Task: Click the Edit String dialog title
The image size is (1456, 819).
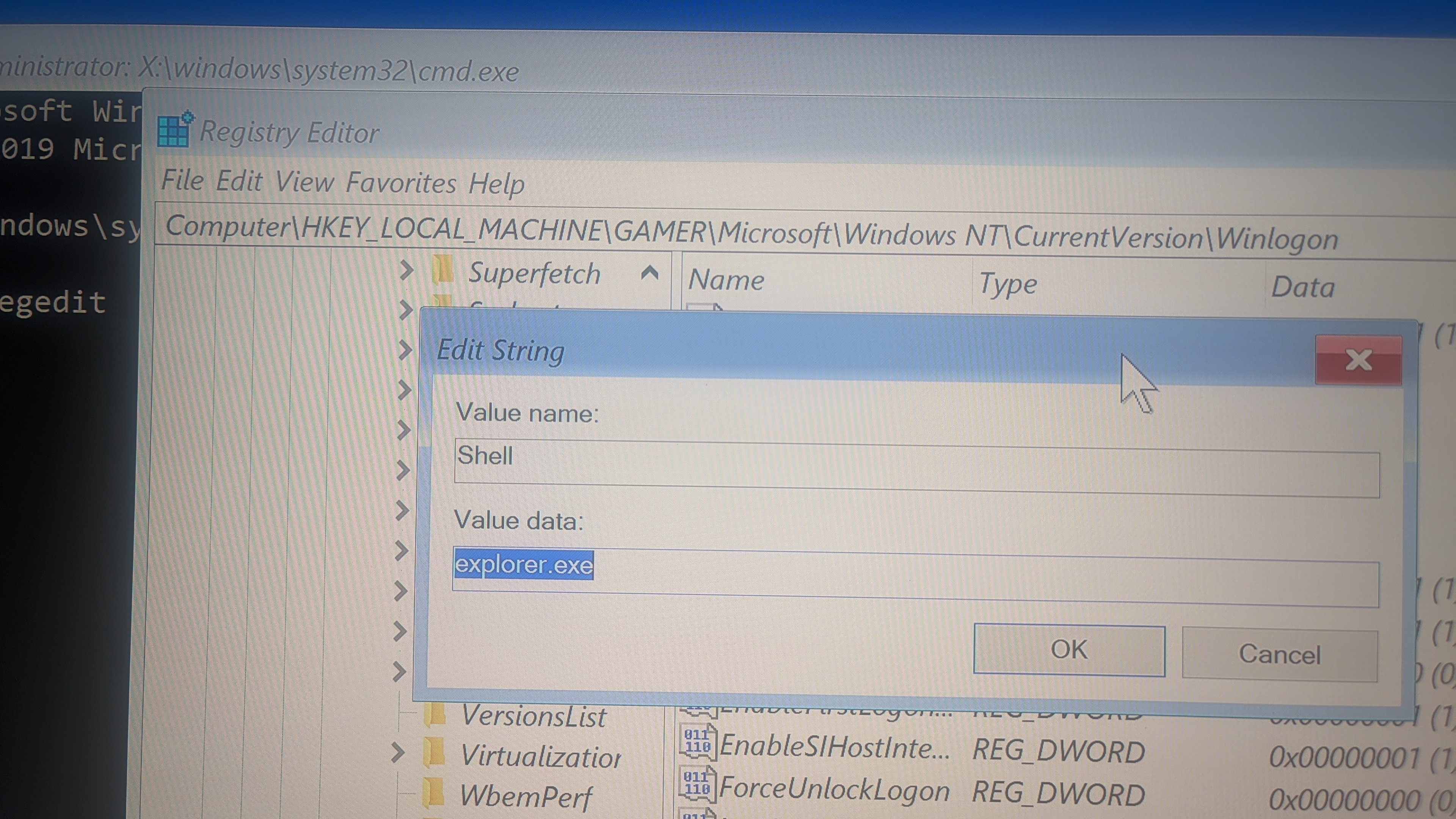Action: pos(500,350)
